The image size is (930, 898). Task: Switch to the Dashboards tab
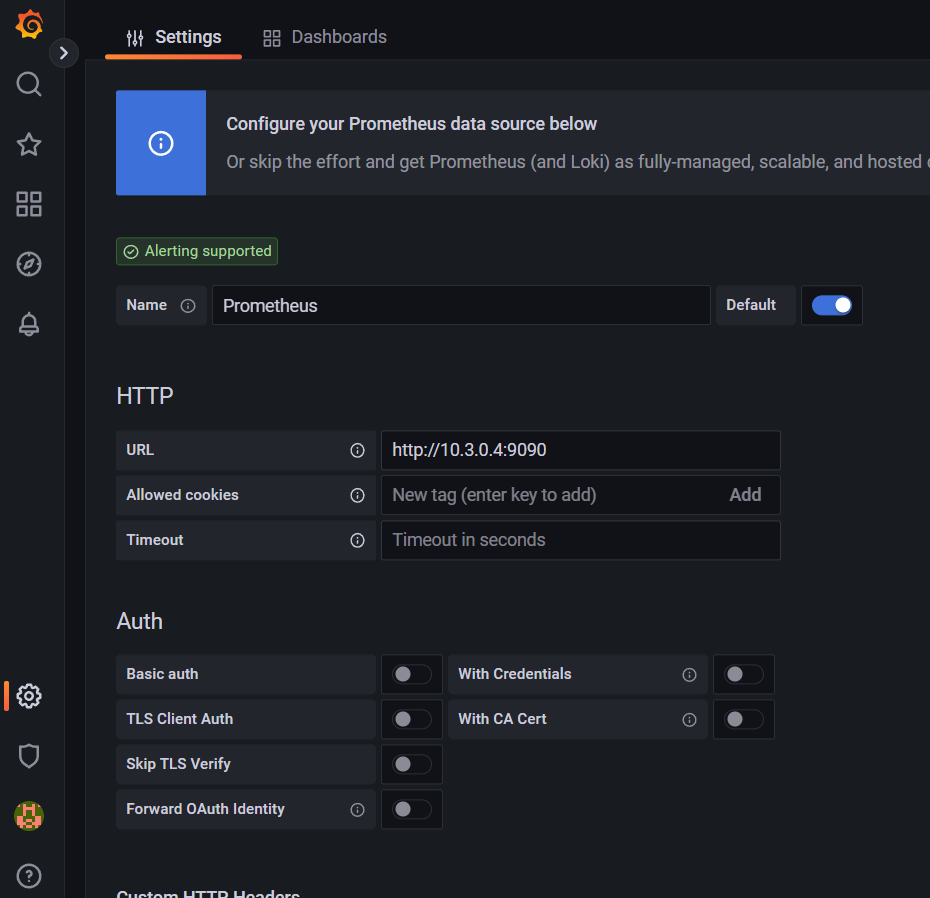coord(324,37)
